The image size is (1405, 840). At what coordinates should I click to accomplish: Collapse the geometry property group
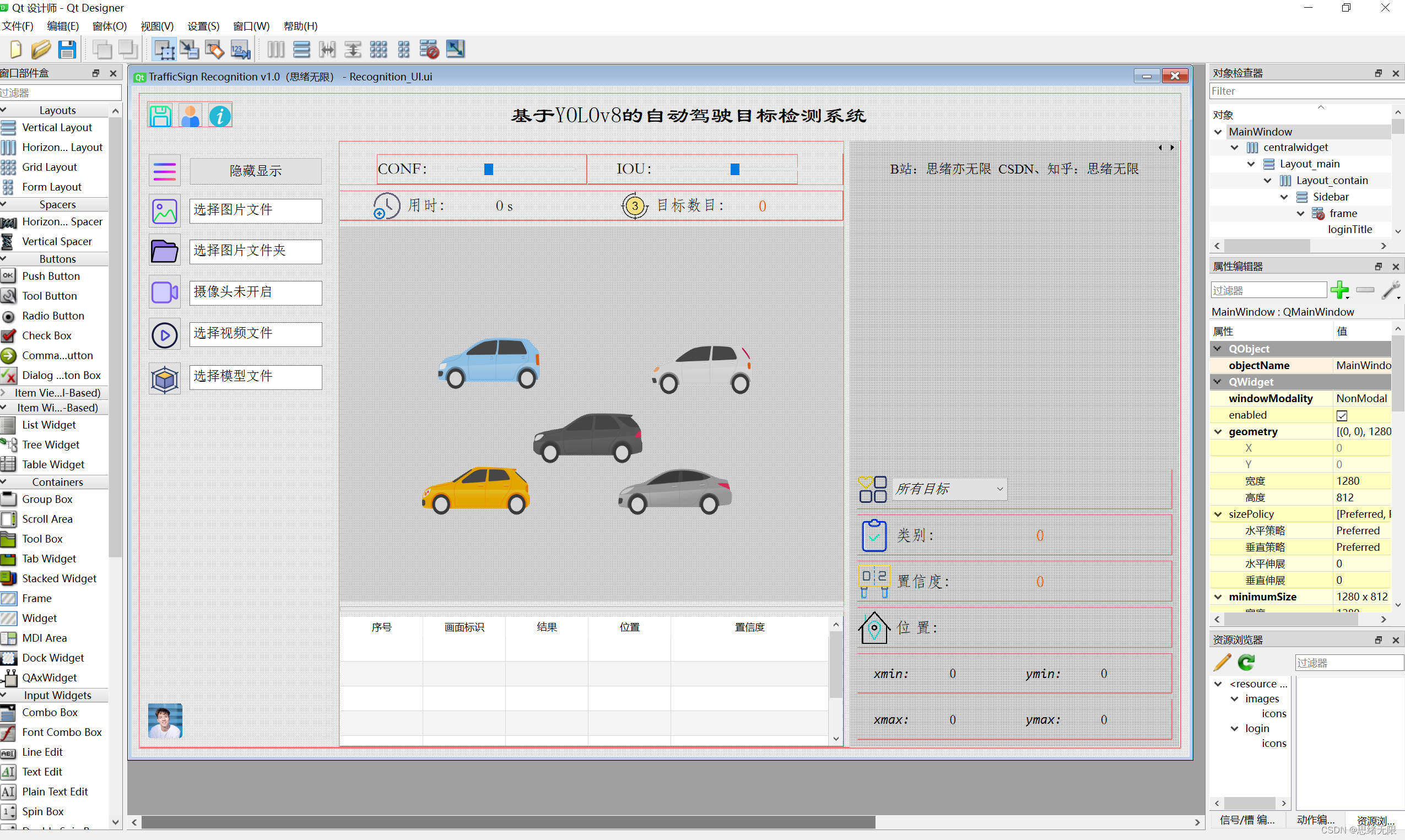[1218, 432]
